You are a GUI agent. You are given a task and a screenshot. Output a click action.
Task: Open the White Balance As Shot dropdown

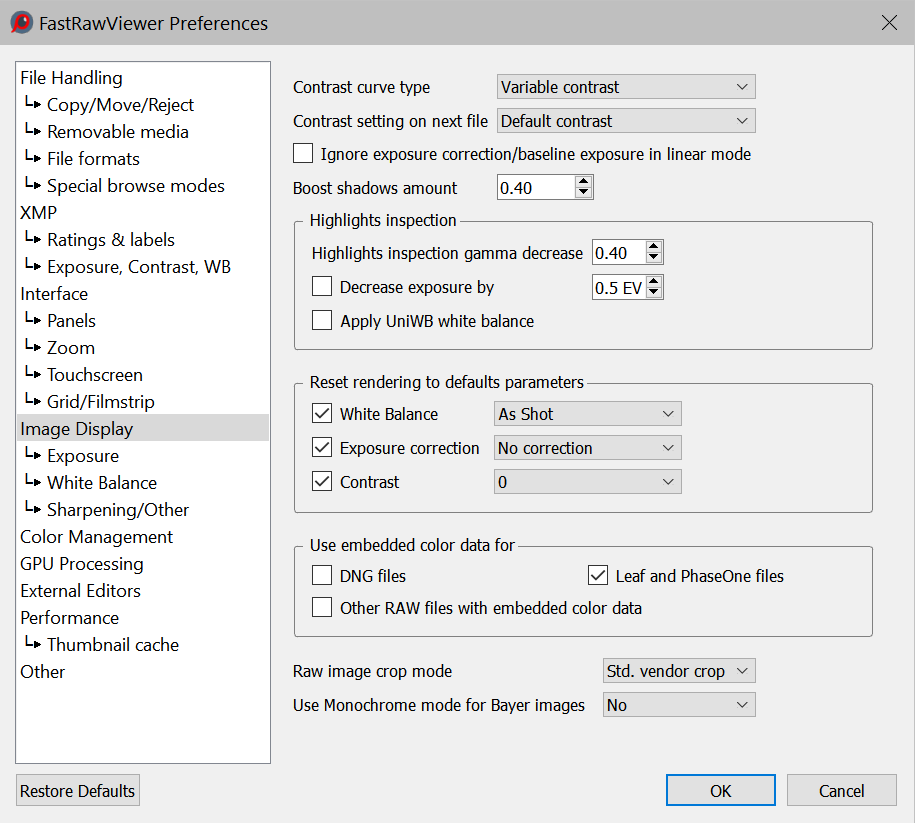[588, 414]
